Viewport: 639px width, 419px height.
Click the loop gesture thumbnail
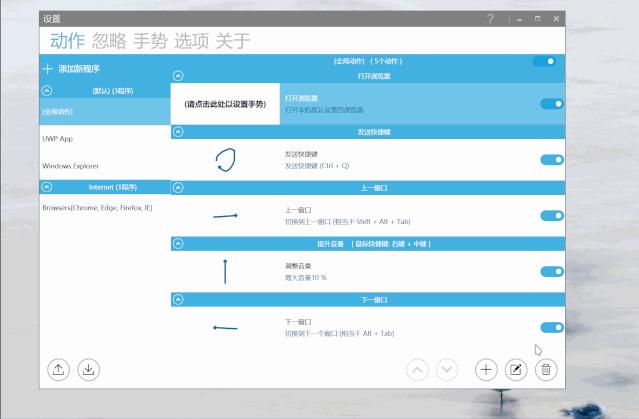[225, 160]
